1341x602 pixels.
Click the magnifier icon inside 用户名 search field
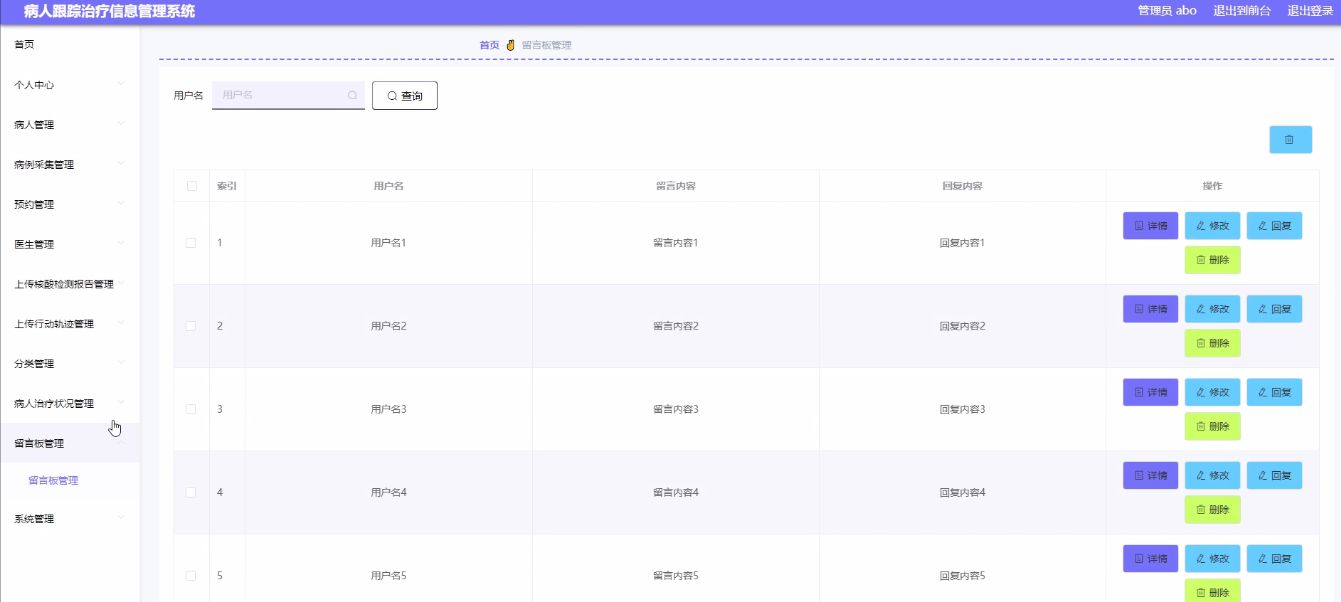(352, 95)
